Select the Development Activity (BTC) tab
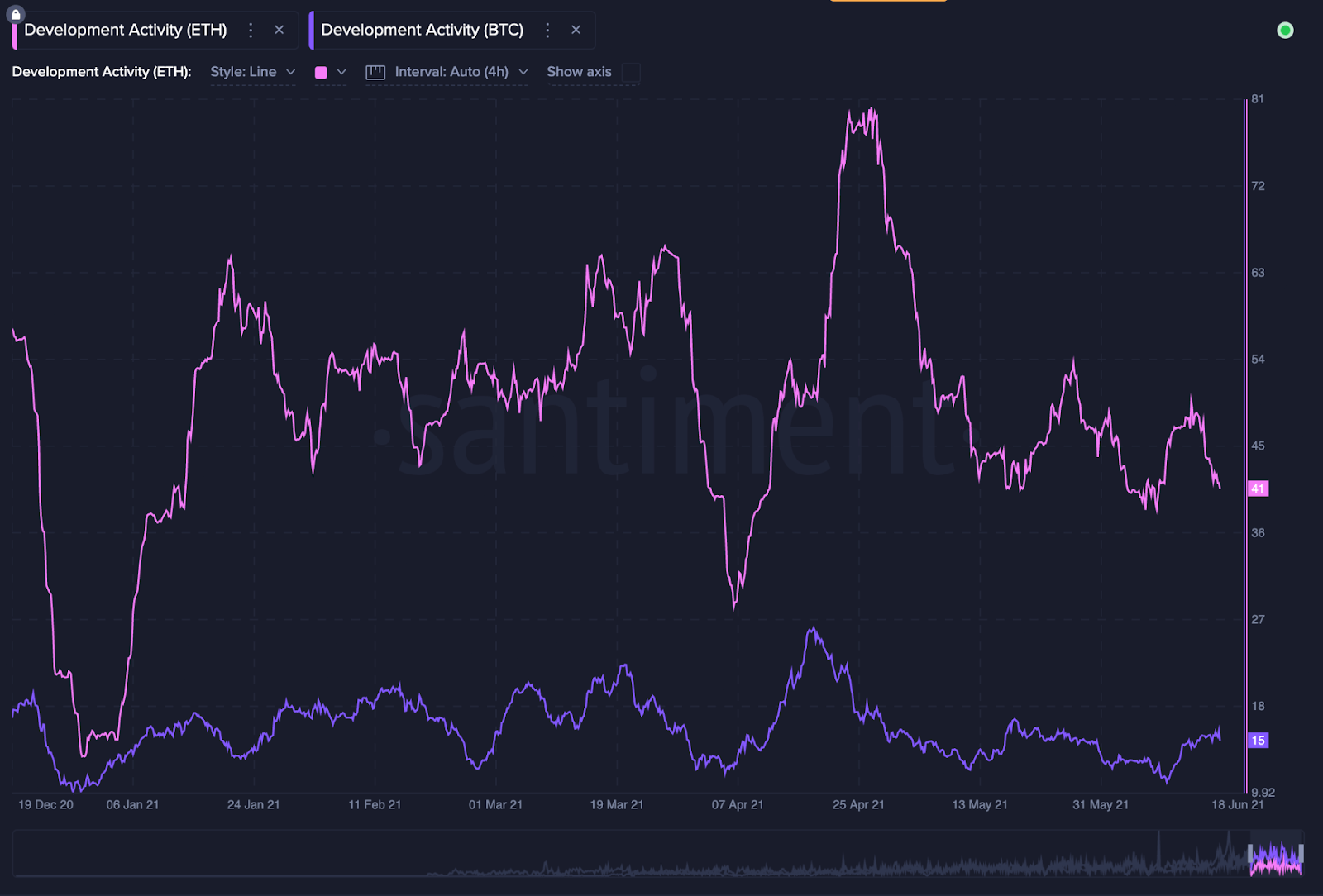This screenshot has width=1323, height=896. (422, 31)
